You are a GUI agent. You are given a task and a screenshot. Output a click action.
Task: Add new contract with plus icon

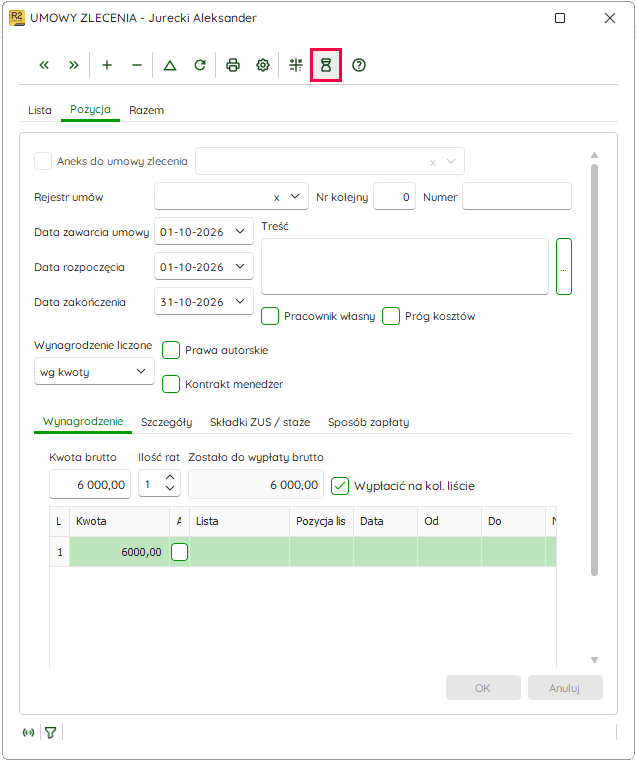tap(107, 65)
